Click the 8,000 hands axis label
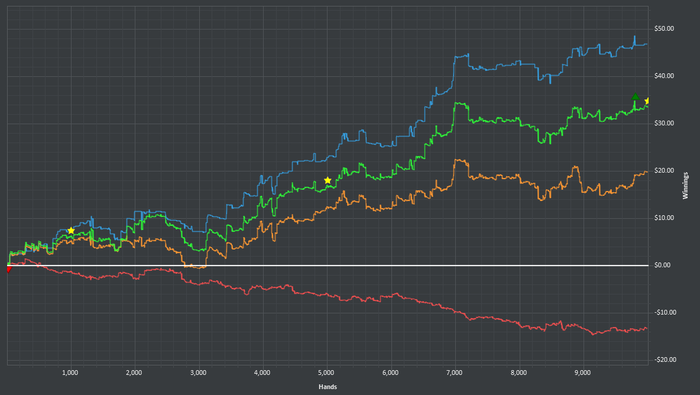The width and height of the screenshot is (700, 395). (519, 373)
